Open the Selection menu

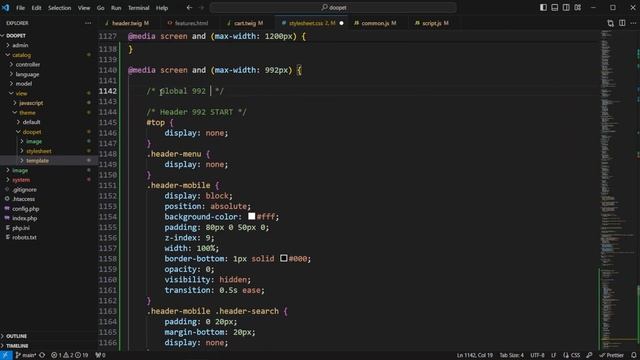point(60,8)
